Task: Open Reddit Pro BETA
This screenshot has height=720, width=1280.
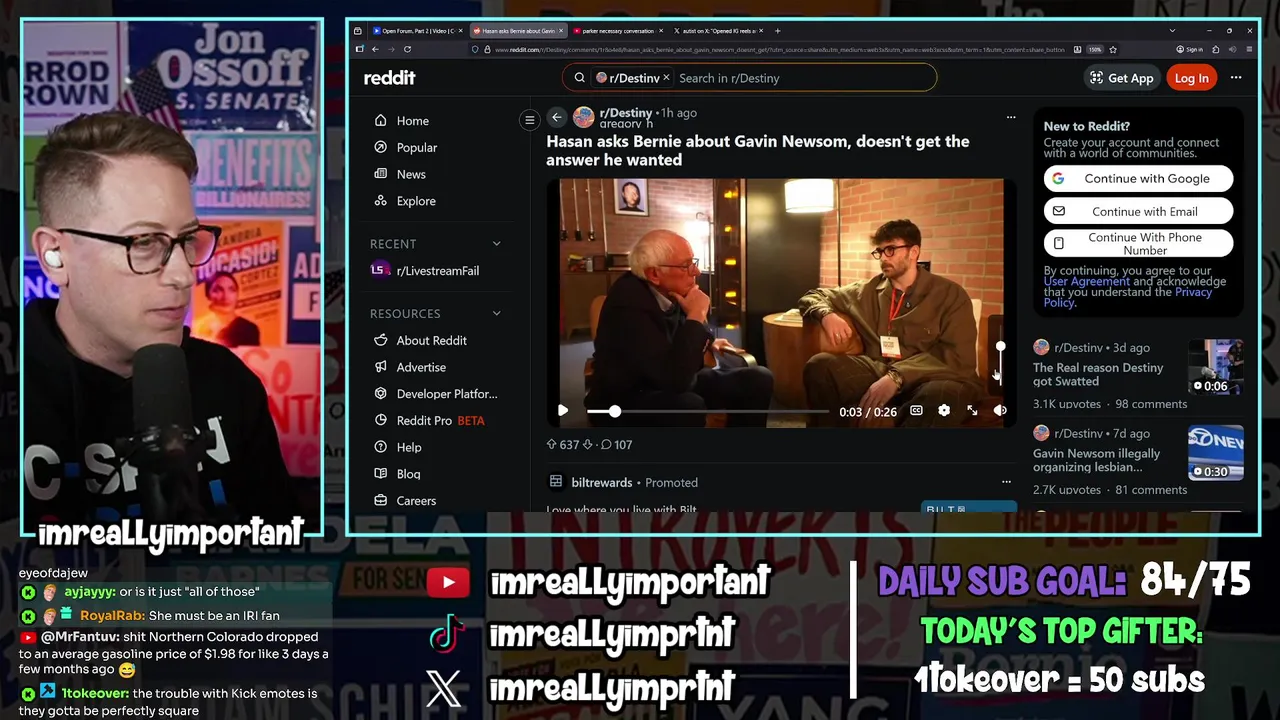Action: click(x=440, y=421)
